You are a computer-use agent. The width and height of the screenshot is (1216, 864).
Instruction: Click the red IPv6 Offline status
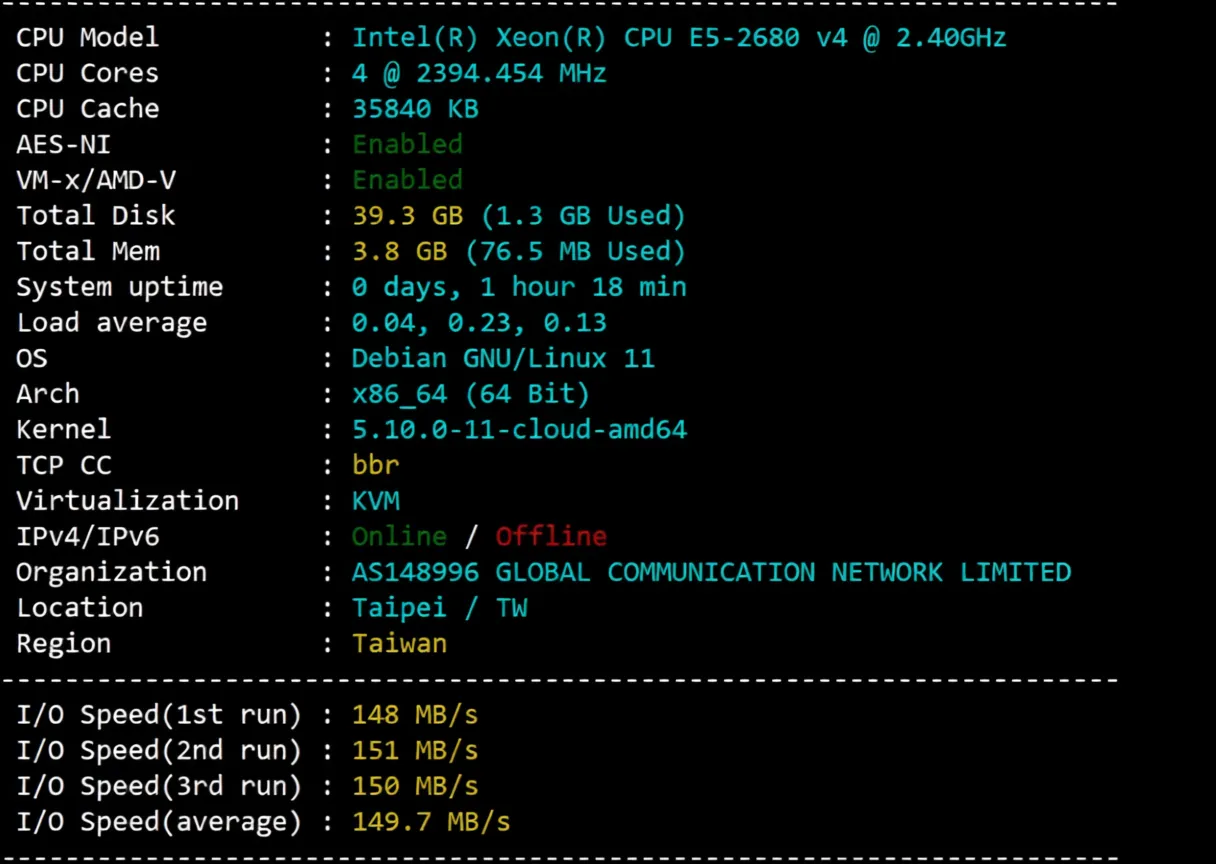(x=550, y=536)
